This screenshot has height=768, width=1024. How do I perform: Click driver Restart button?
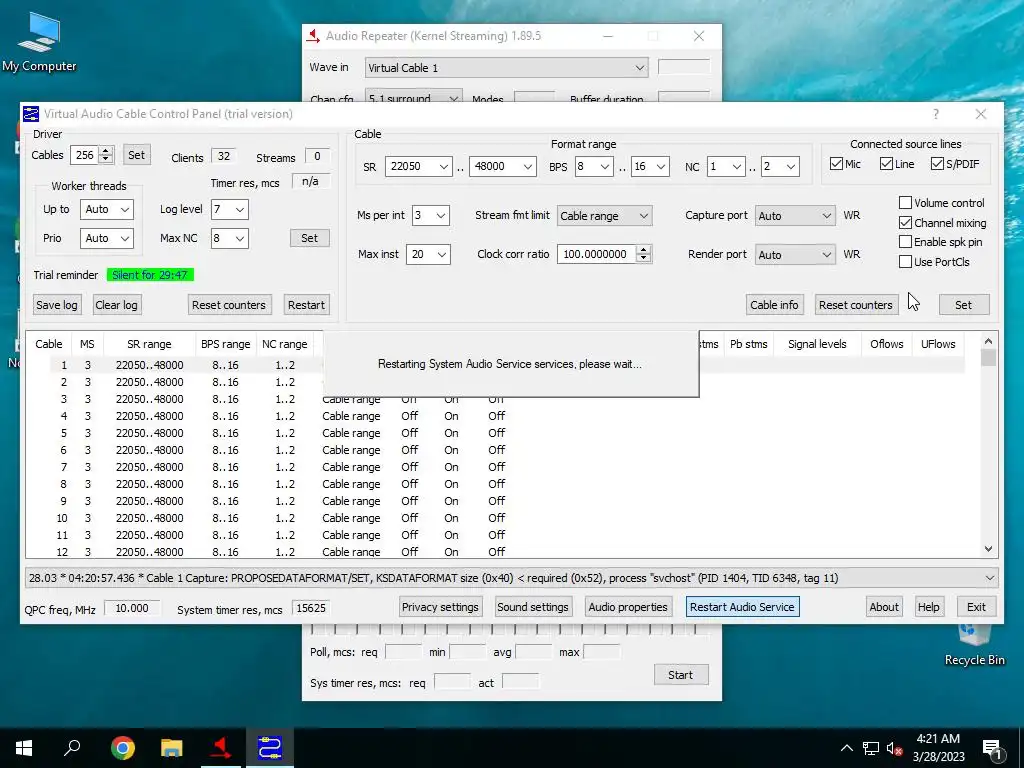[306, 305]
